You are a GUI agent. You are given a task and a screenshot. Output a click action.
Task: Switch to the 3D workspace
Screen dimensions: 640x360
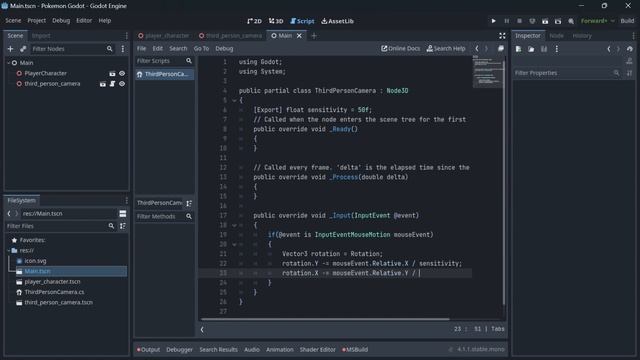[276, 21]
